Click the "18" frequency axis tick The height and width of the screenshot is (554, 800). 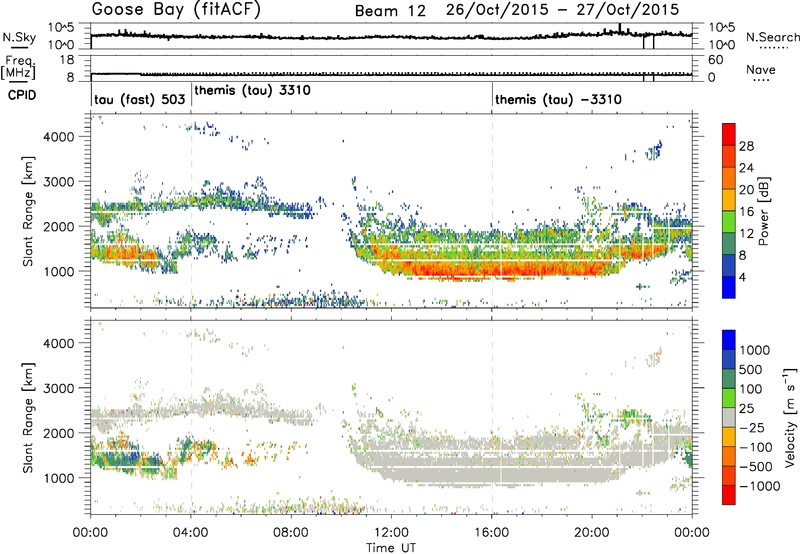67,60
